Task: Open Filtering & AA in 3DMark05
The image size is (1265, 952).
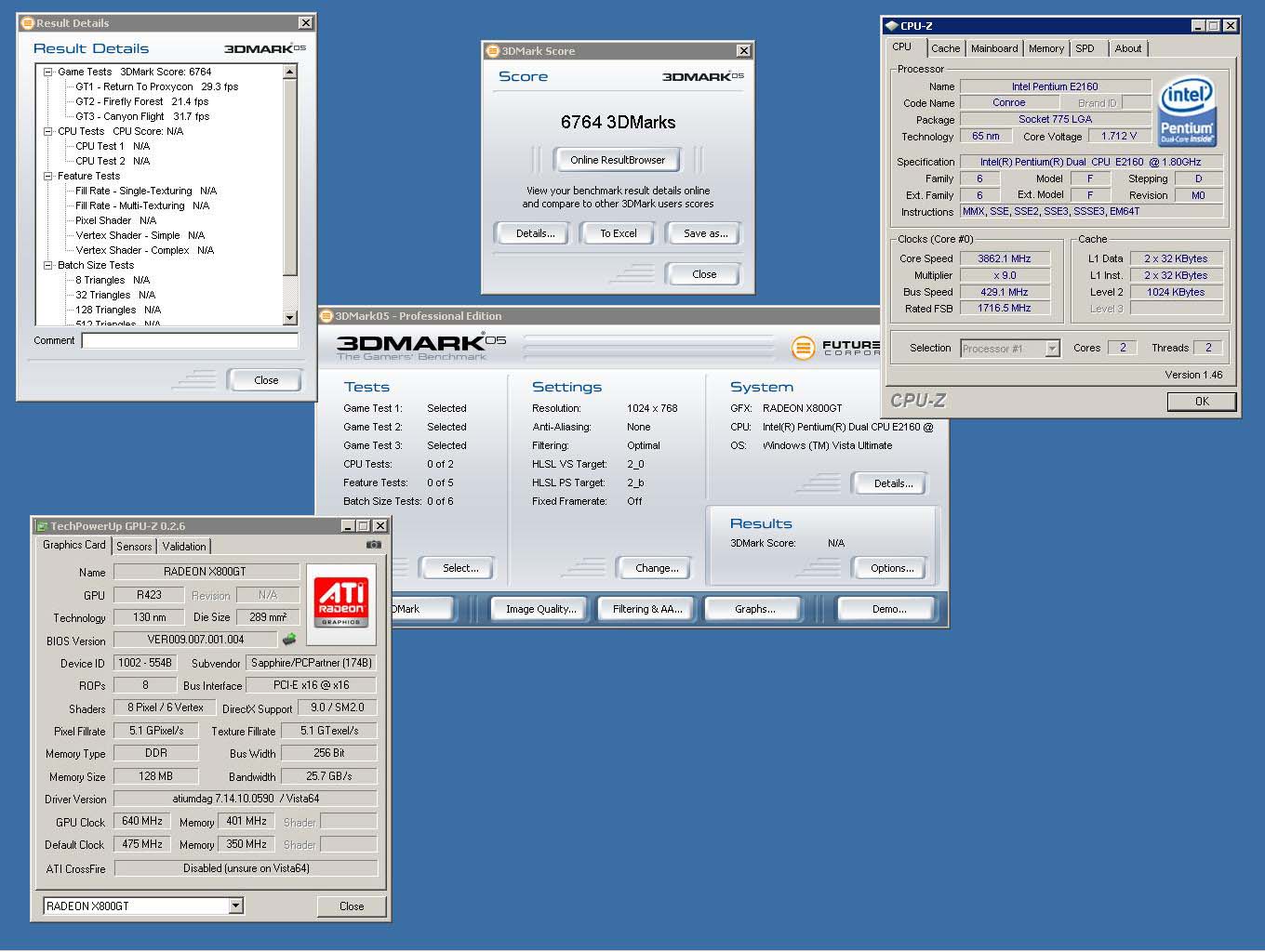Action: pos(647,609)
